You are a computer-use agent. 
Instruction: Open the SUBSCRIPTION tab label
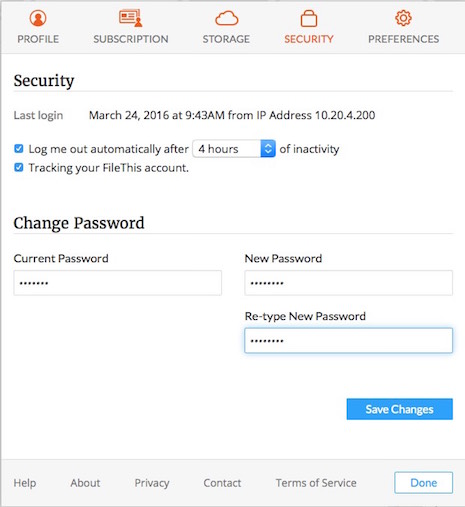coord(131,39)
